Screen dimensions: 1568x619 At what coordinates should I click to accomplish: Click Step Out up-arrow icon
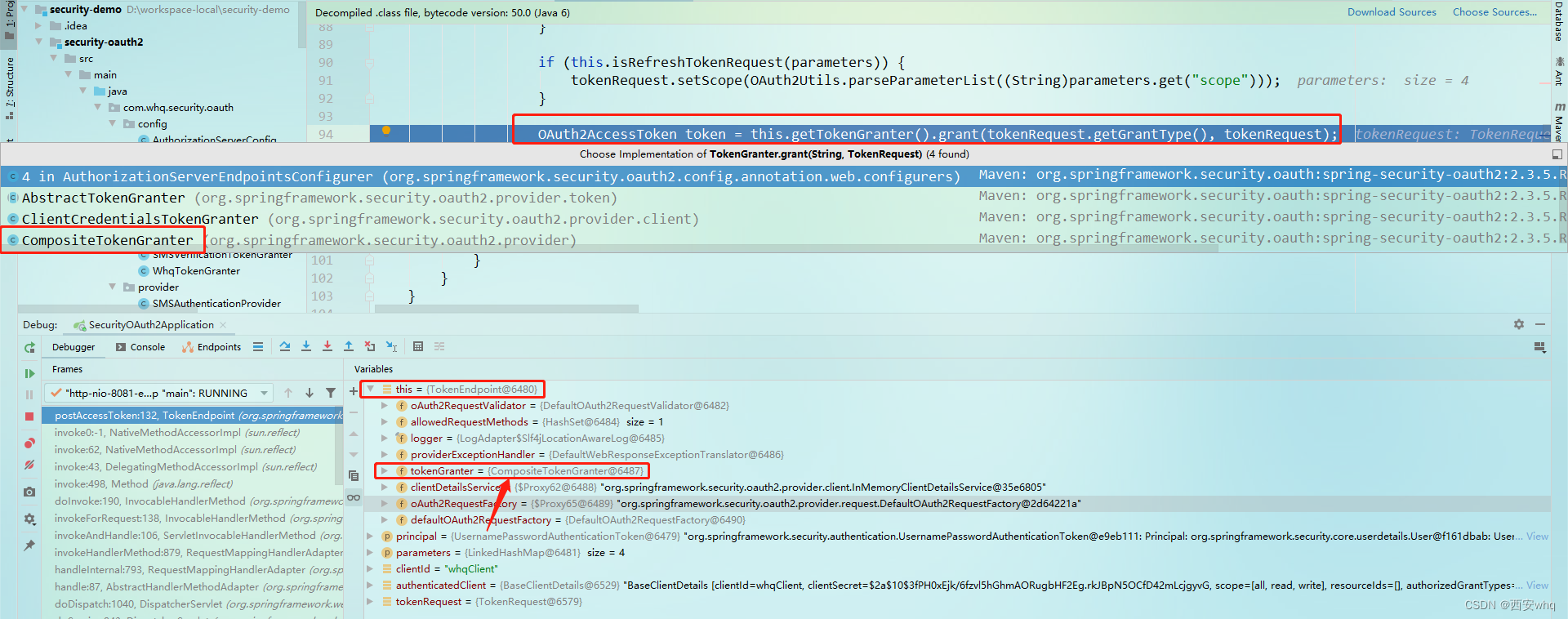349,347
